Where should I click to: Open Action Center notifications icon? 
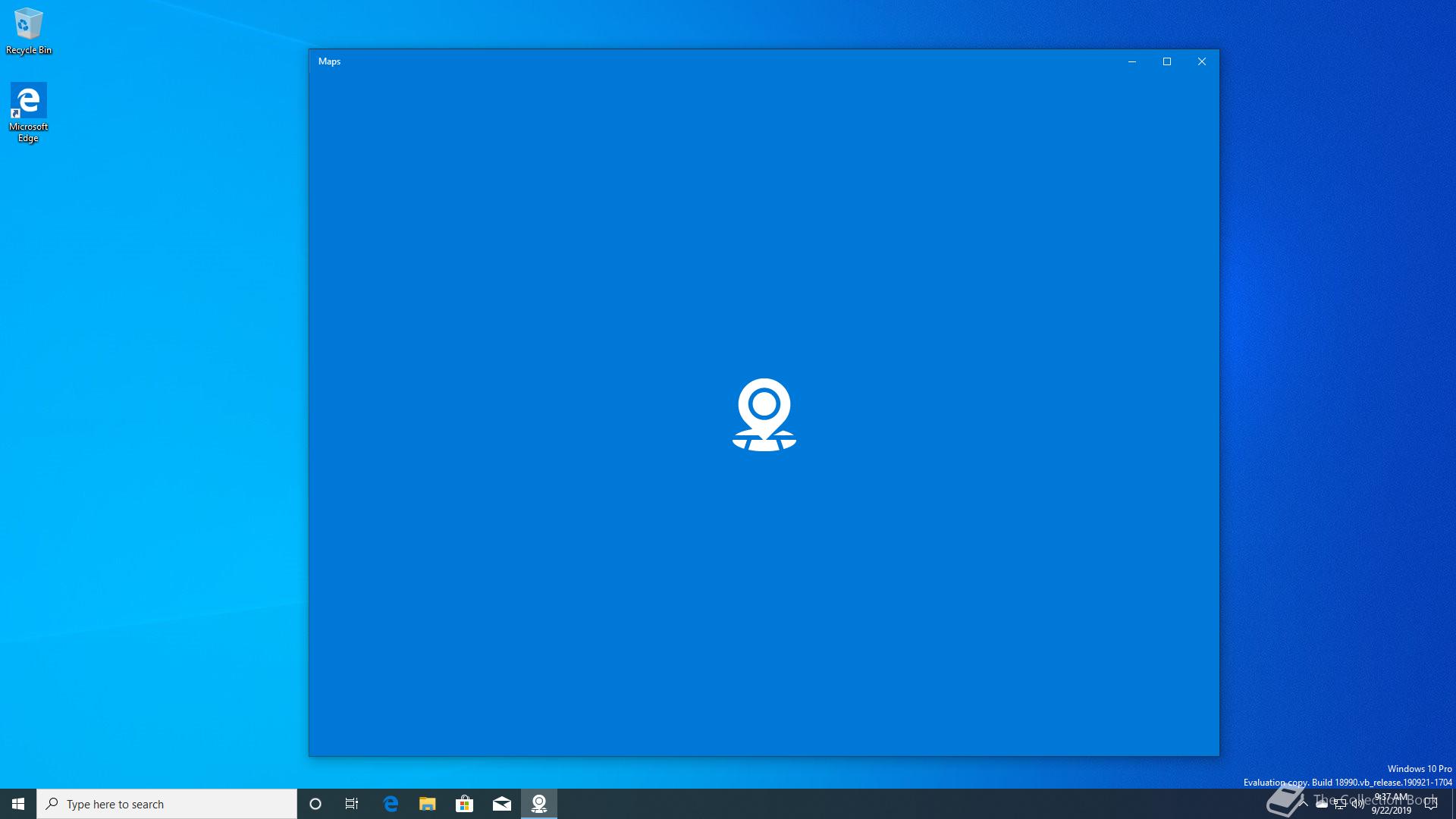(1431, 804)
